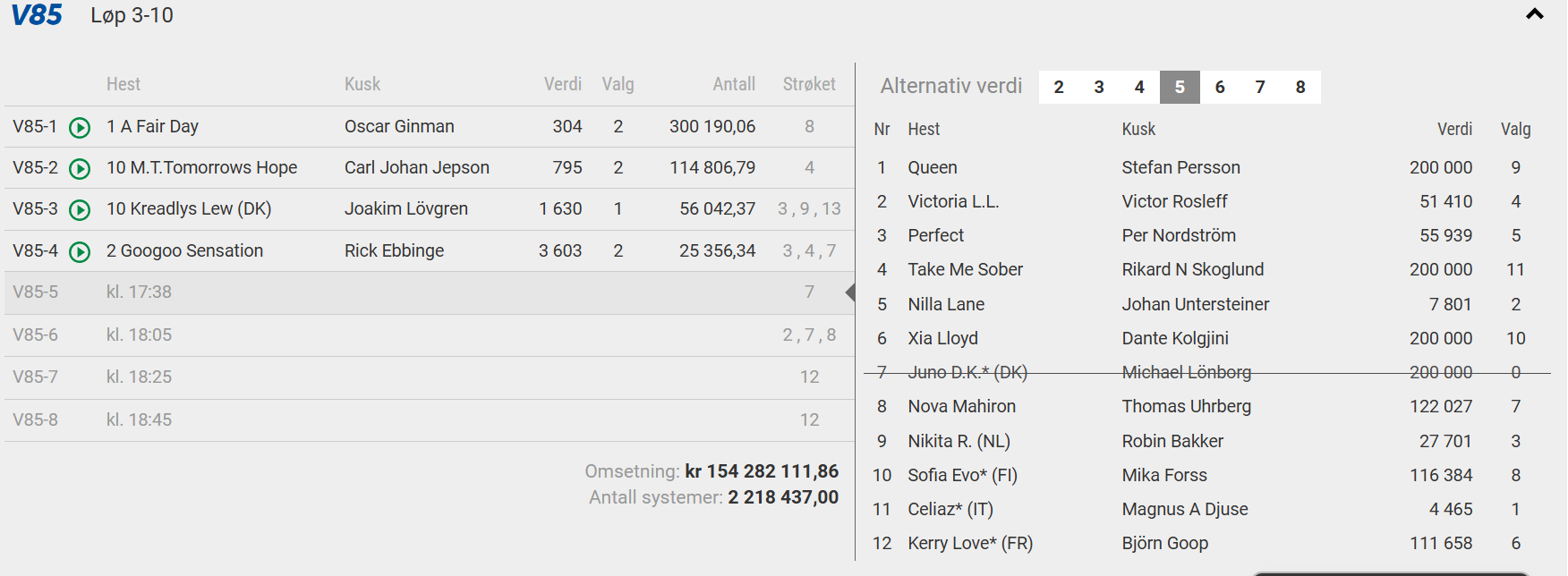Select alternative value tab 2
1568x576 pixels.
(x=1059, y=87)
